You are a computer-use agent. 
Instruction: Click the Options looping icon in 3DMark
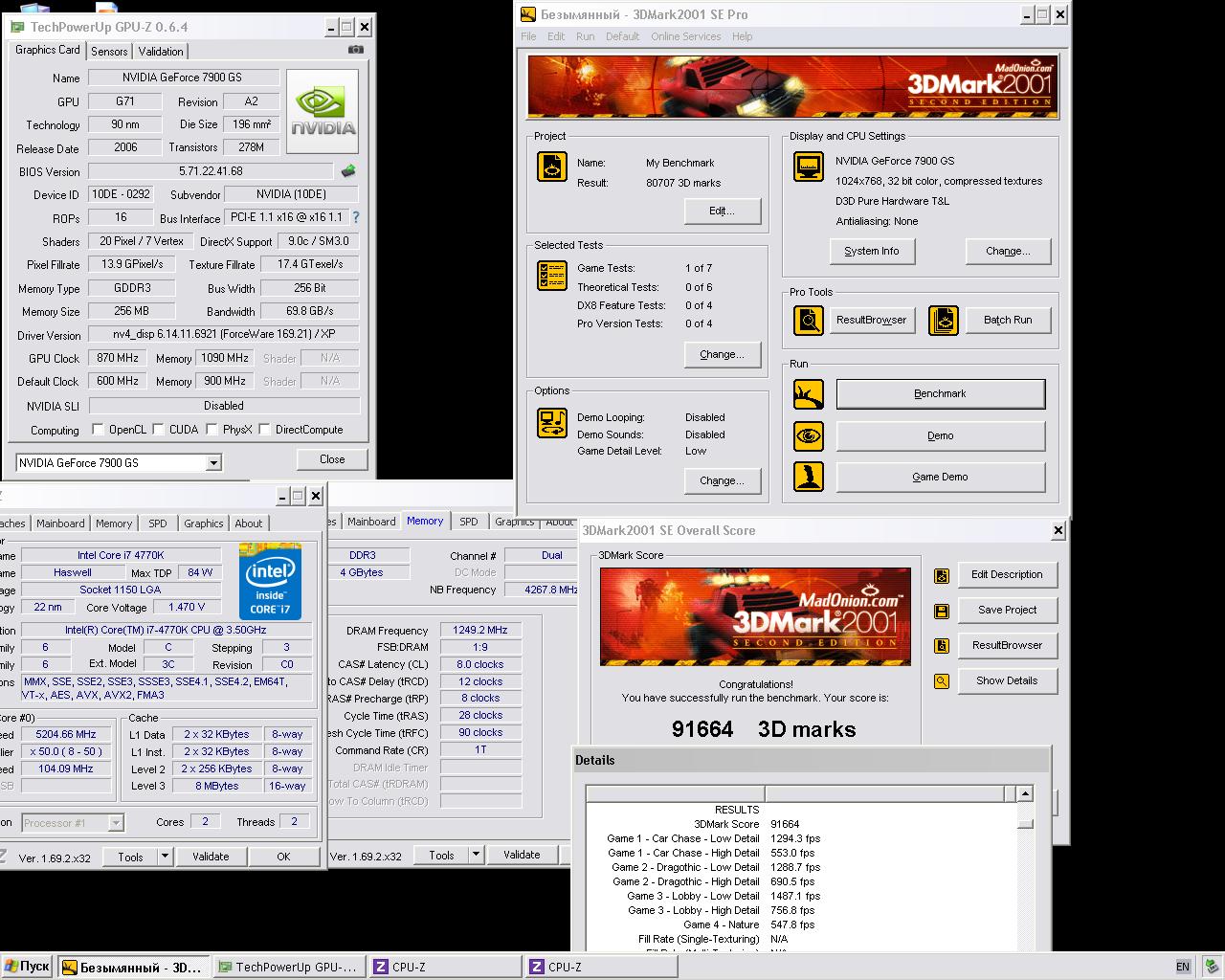[x=552, y=422]
